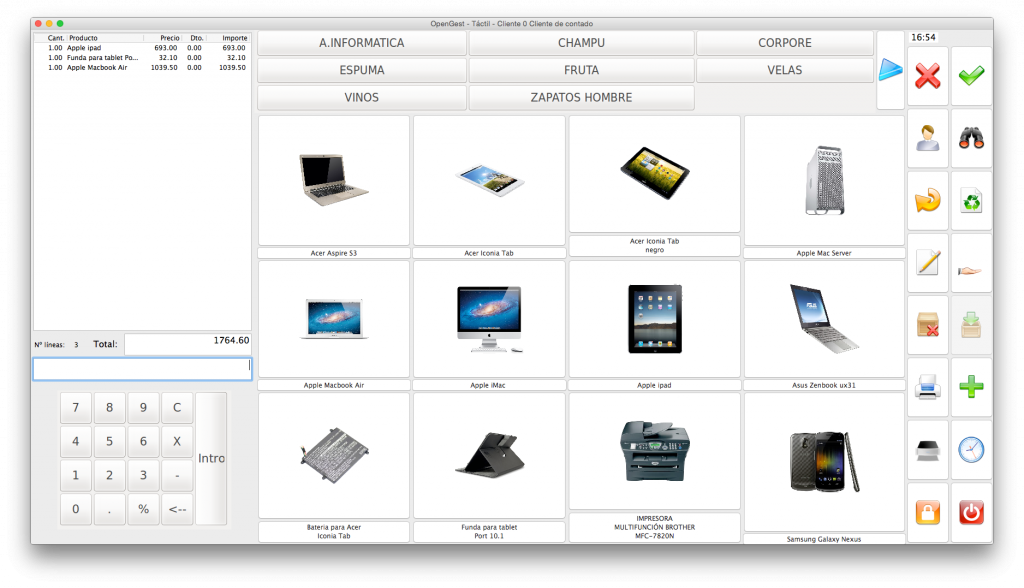Select the Acer Iconia Tab negro image

(x=654, y=174)
